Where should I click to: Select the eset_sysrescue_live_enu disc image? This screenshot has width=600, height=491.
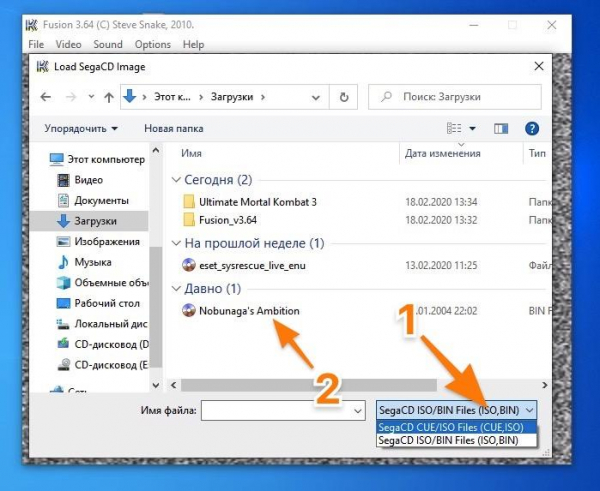[252, 266]
